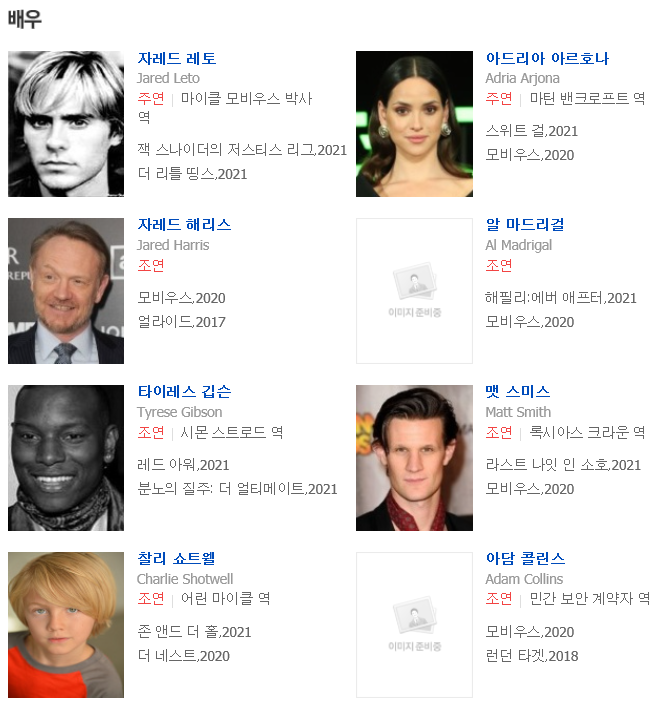Open 분노의 질주: 더 얼티메이트,2021 entry
Viewport: 655px width, 709px height.
[x=237, y=489]
